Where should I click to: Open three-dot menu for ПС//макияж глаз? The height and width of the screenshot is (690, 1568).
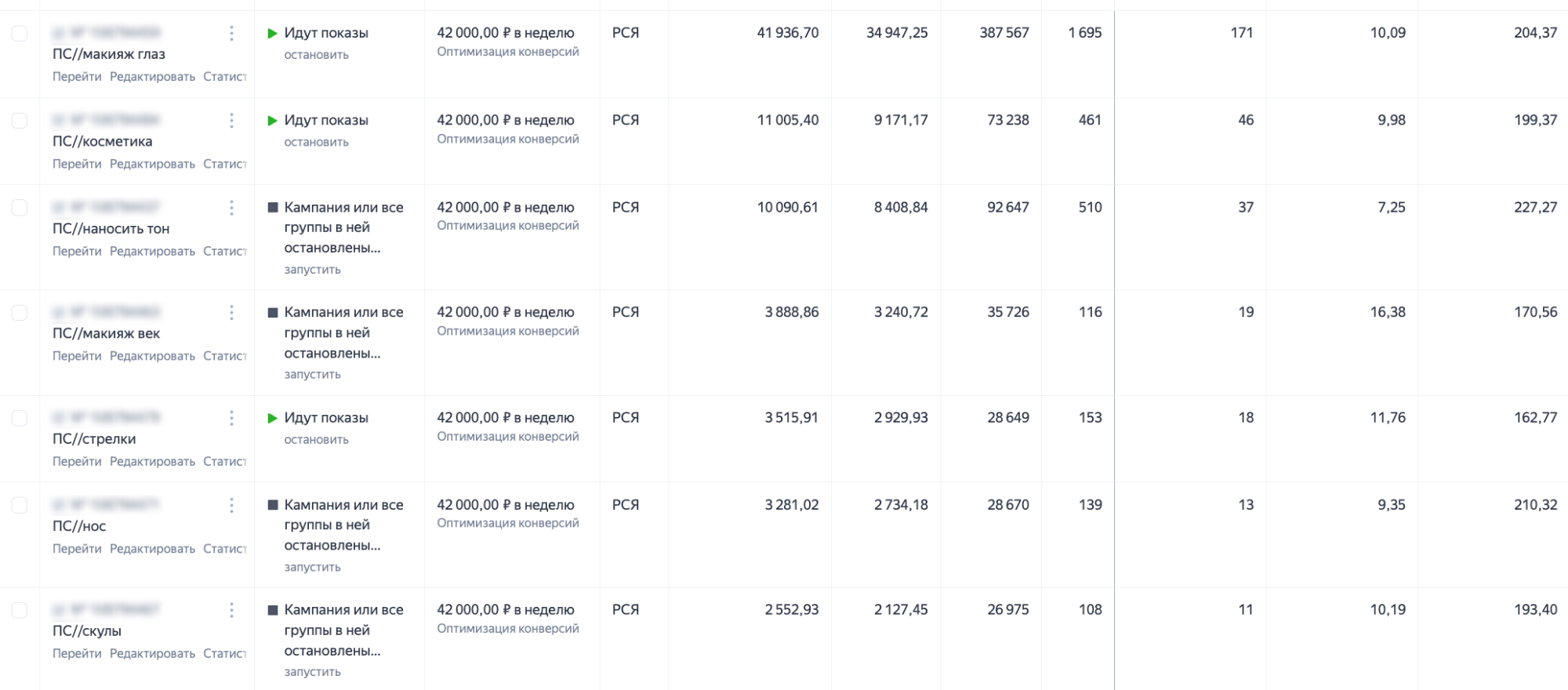231,33
